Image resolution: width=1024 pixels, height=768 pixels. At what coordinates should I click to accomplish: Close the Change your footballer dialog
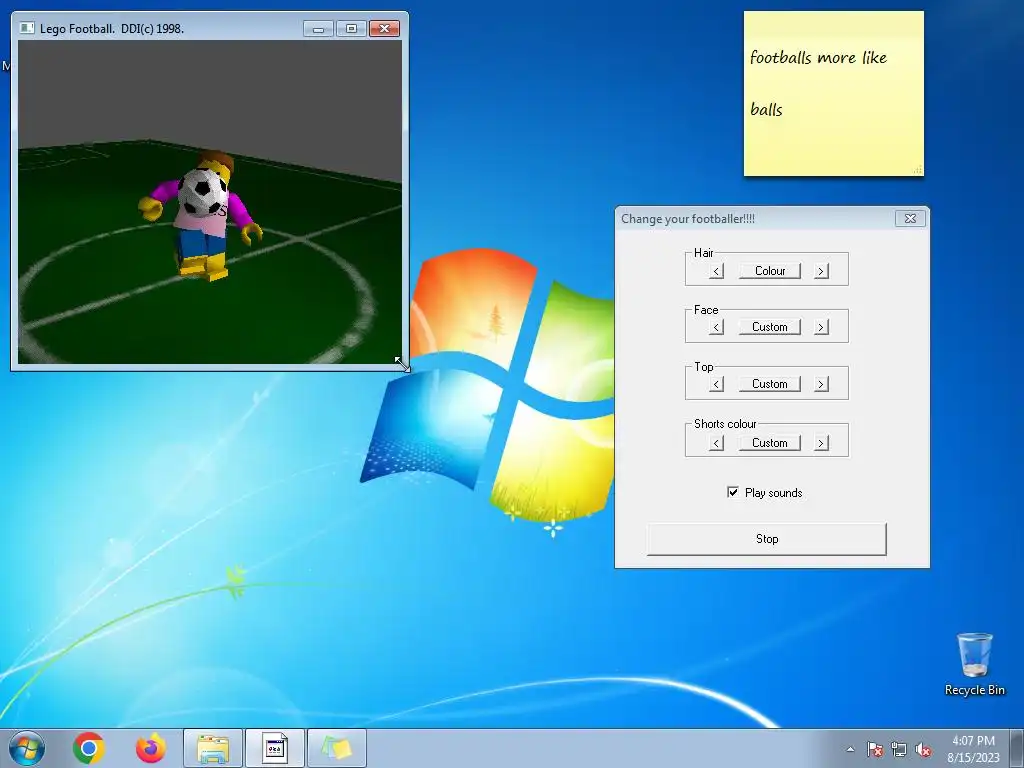[910, 219]
